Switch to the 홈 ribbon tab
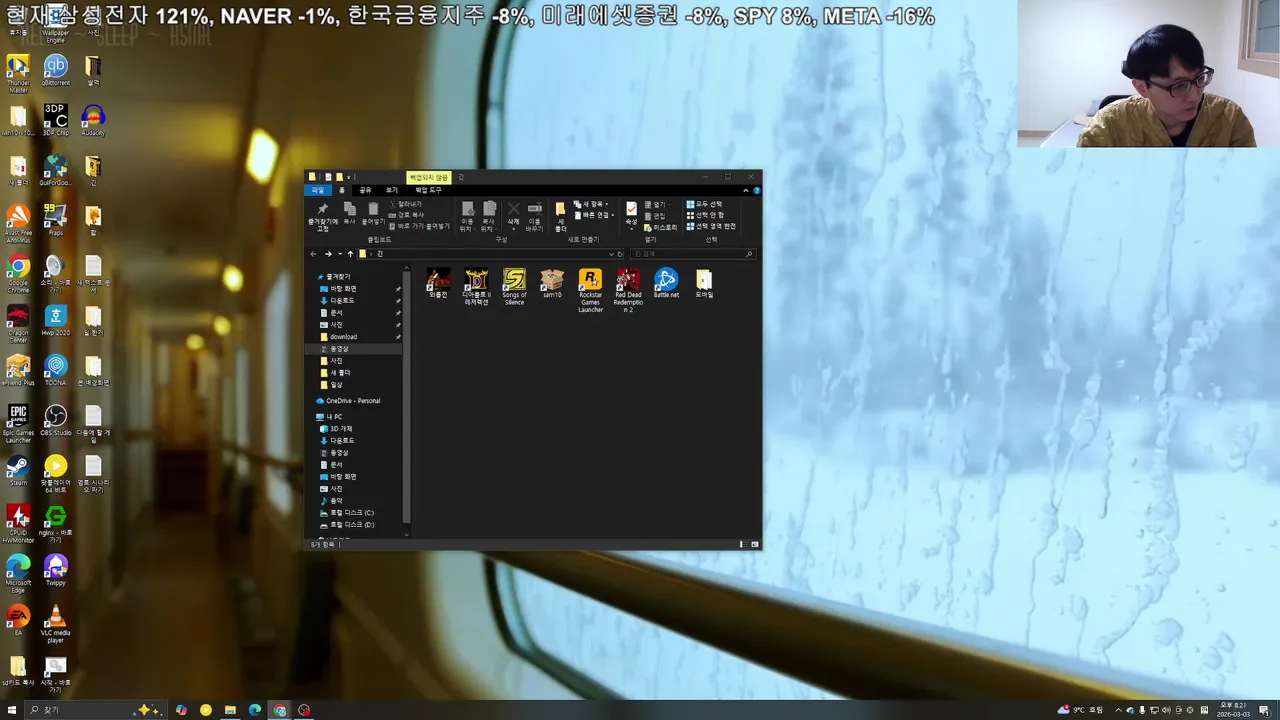The width and height of the screenshot is (1280, 720). click(x=342, y=190)
